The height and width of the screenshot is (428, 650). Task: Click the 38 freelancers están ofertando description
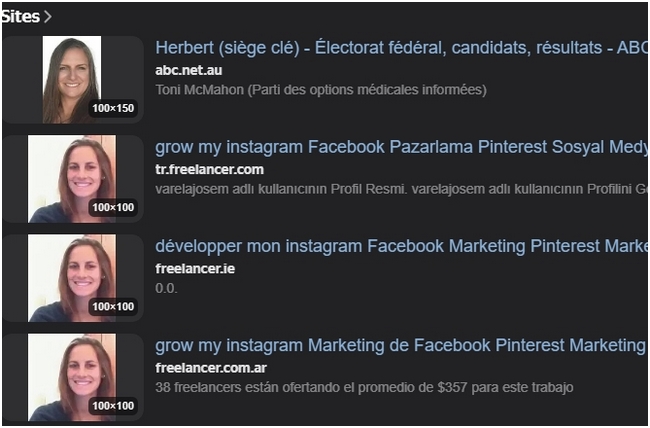(364, 387)
